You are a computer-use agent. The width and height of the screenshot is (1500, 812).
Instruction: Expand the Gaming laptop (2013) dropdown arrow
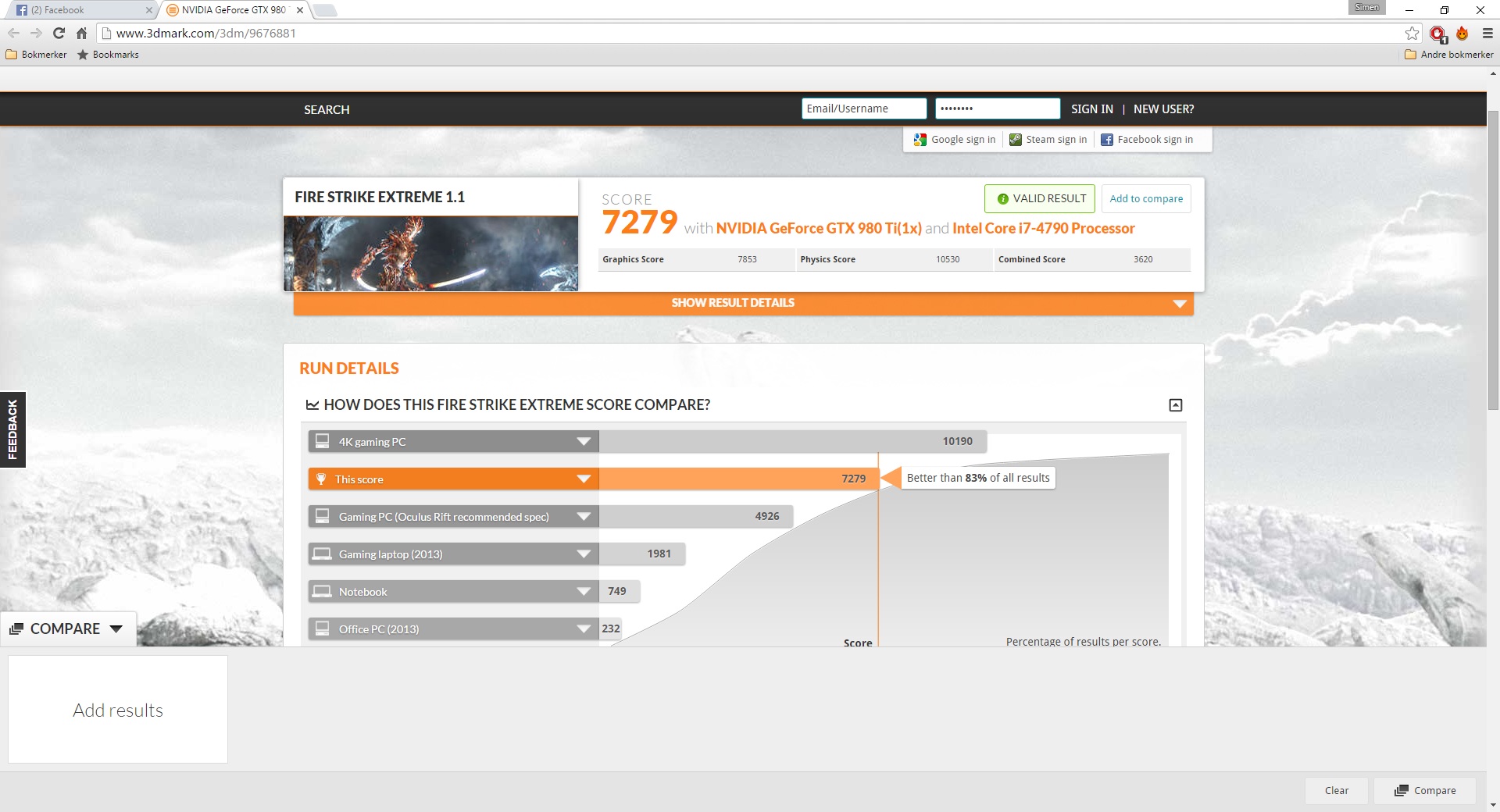[584, 554]
